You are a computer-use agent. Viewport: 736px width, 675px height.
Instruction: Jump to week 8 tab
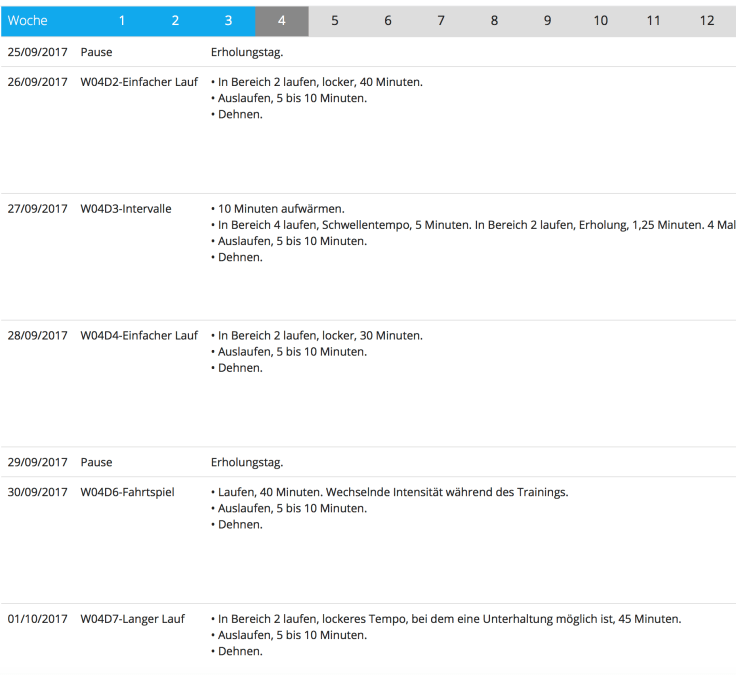[x=494, y=21]
